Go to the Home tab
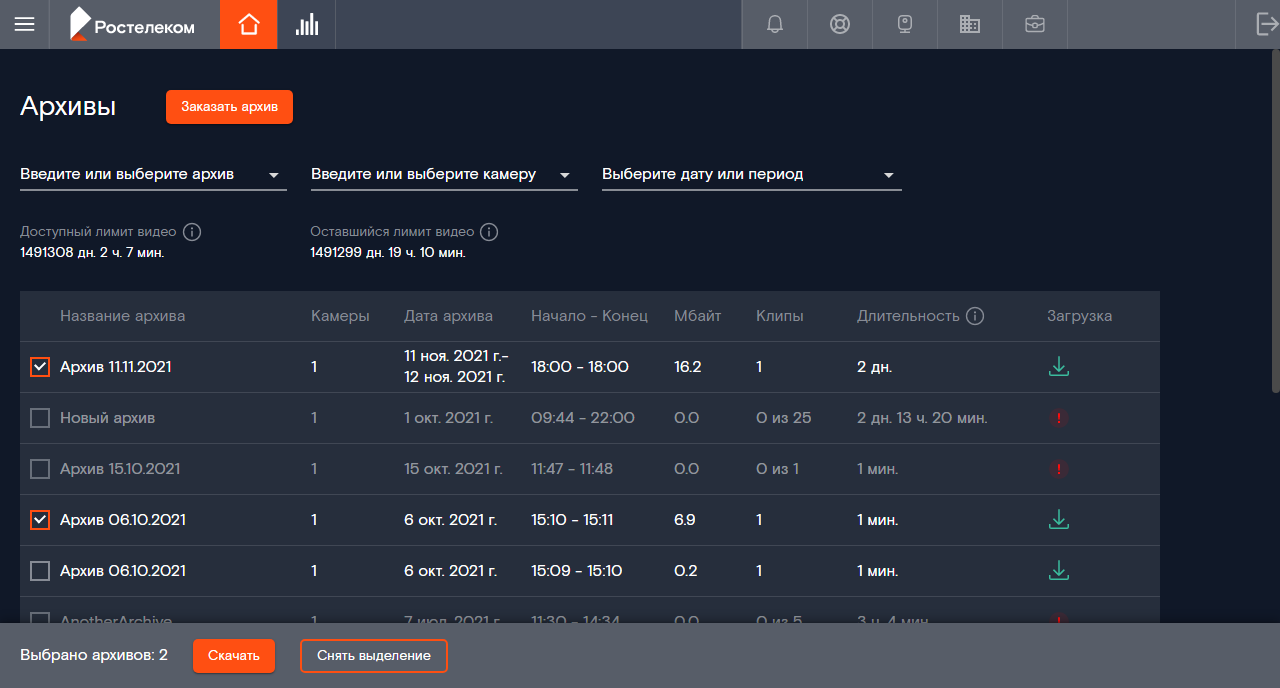Screen dimensions: 1280x688 point(249,24)
